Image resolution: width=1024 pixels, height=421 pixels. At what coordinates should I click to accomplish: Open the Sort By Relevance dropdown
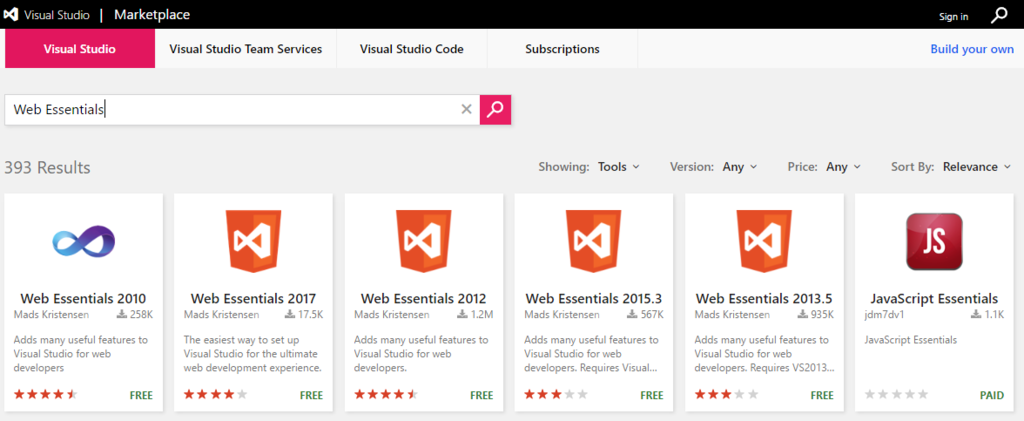click(977, 167)
